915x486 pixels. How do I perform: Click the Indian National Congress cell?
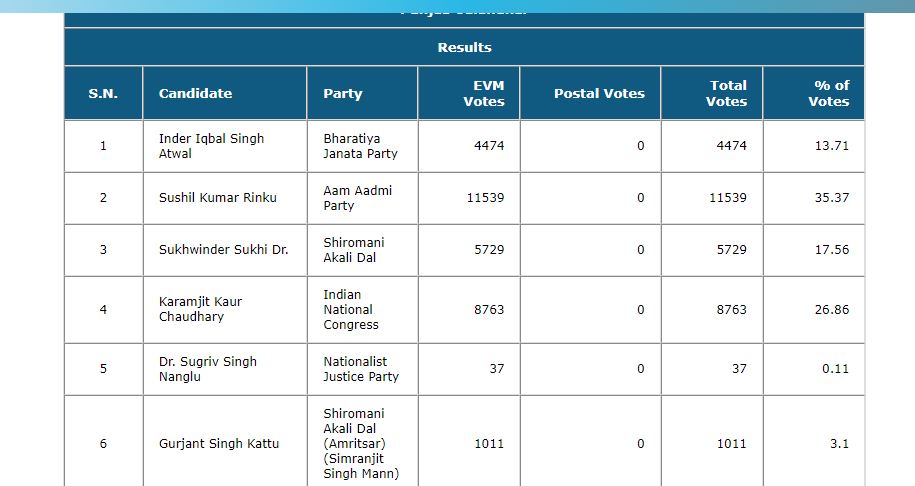click(351, 309)
